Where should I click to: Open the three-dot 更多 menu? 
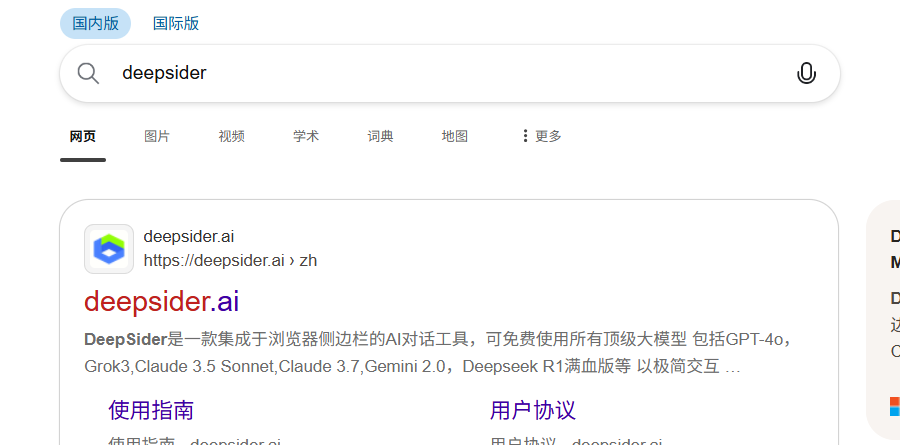pyautogui.click(x=541, y=136)
